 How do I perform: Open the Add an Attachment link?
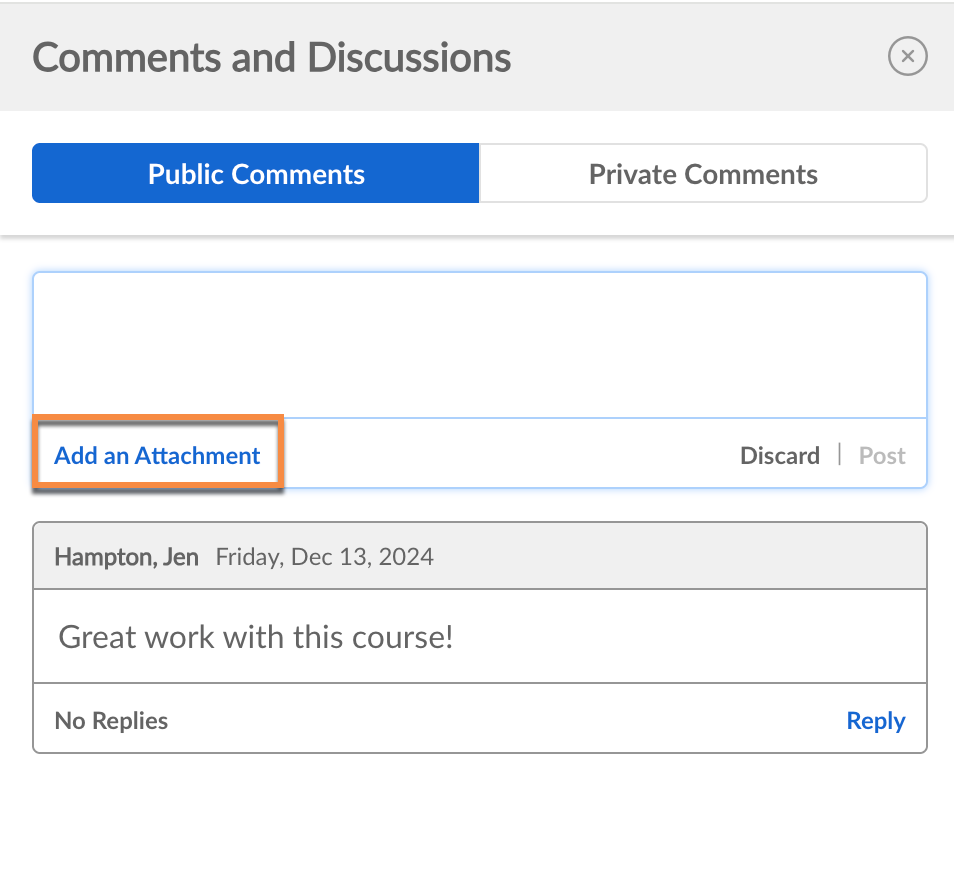coord(157,456)
